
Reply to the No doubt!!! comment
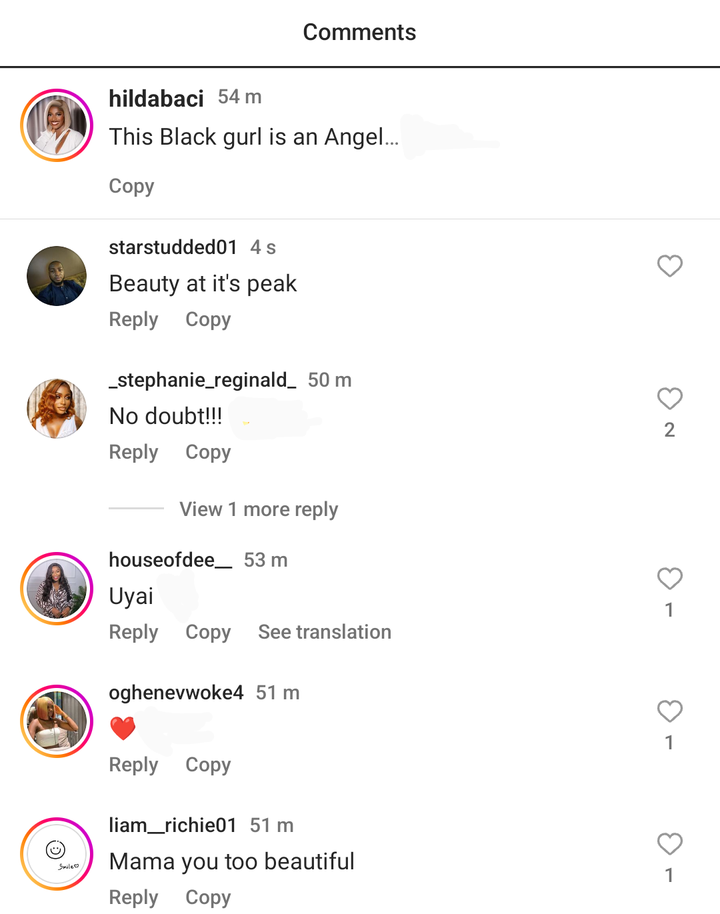(134, 452)
